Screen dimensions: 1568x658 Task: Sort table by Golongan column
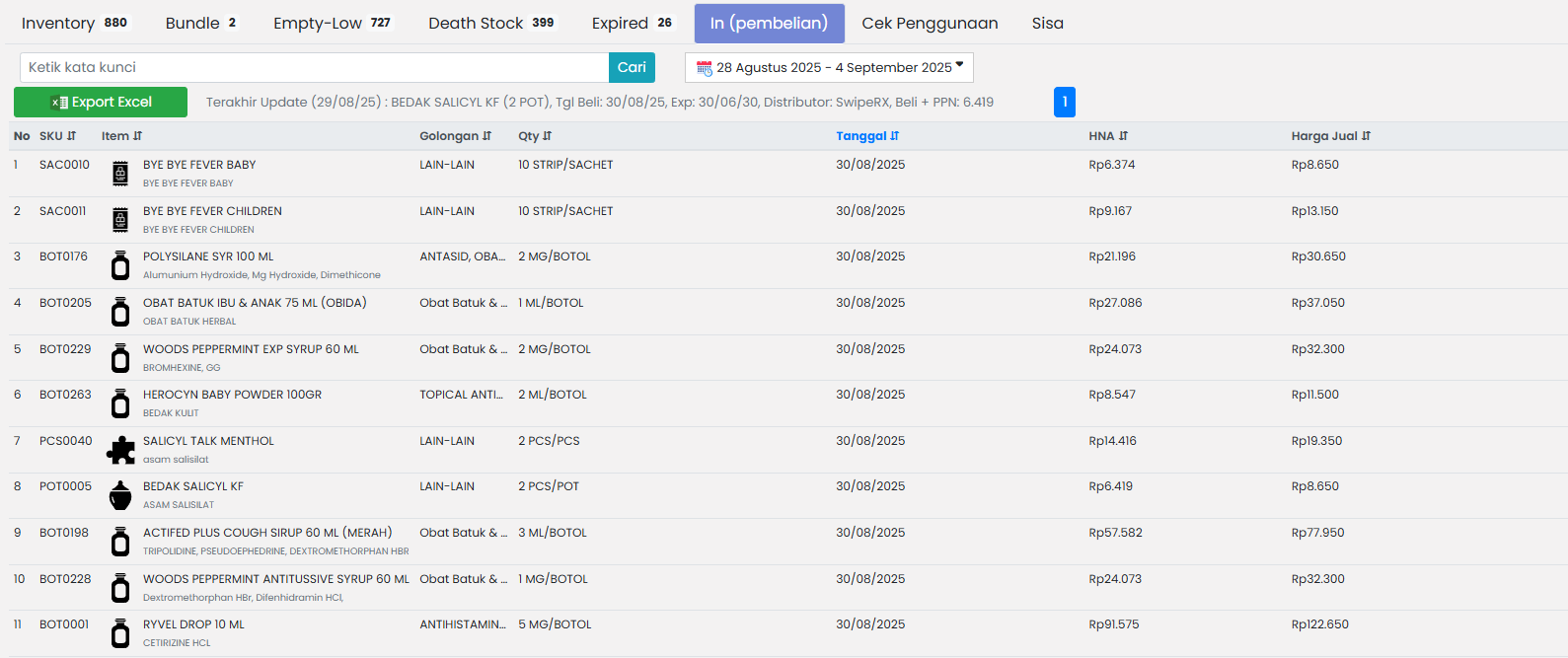click(x=455, y=136)
